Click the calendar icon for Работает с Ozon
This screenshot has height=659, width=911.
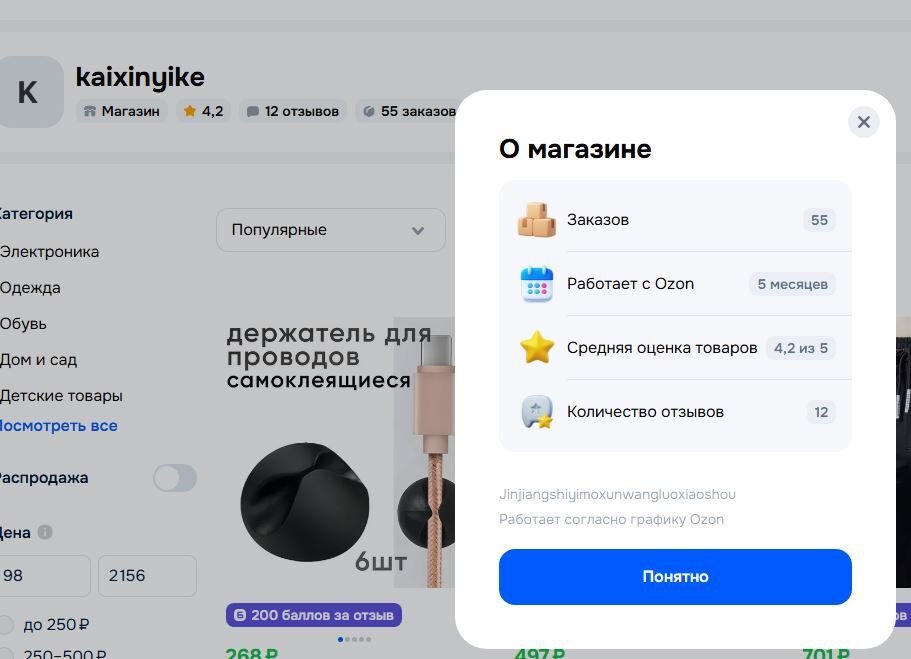click(536, 284)
